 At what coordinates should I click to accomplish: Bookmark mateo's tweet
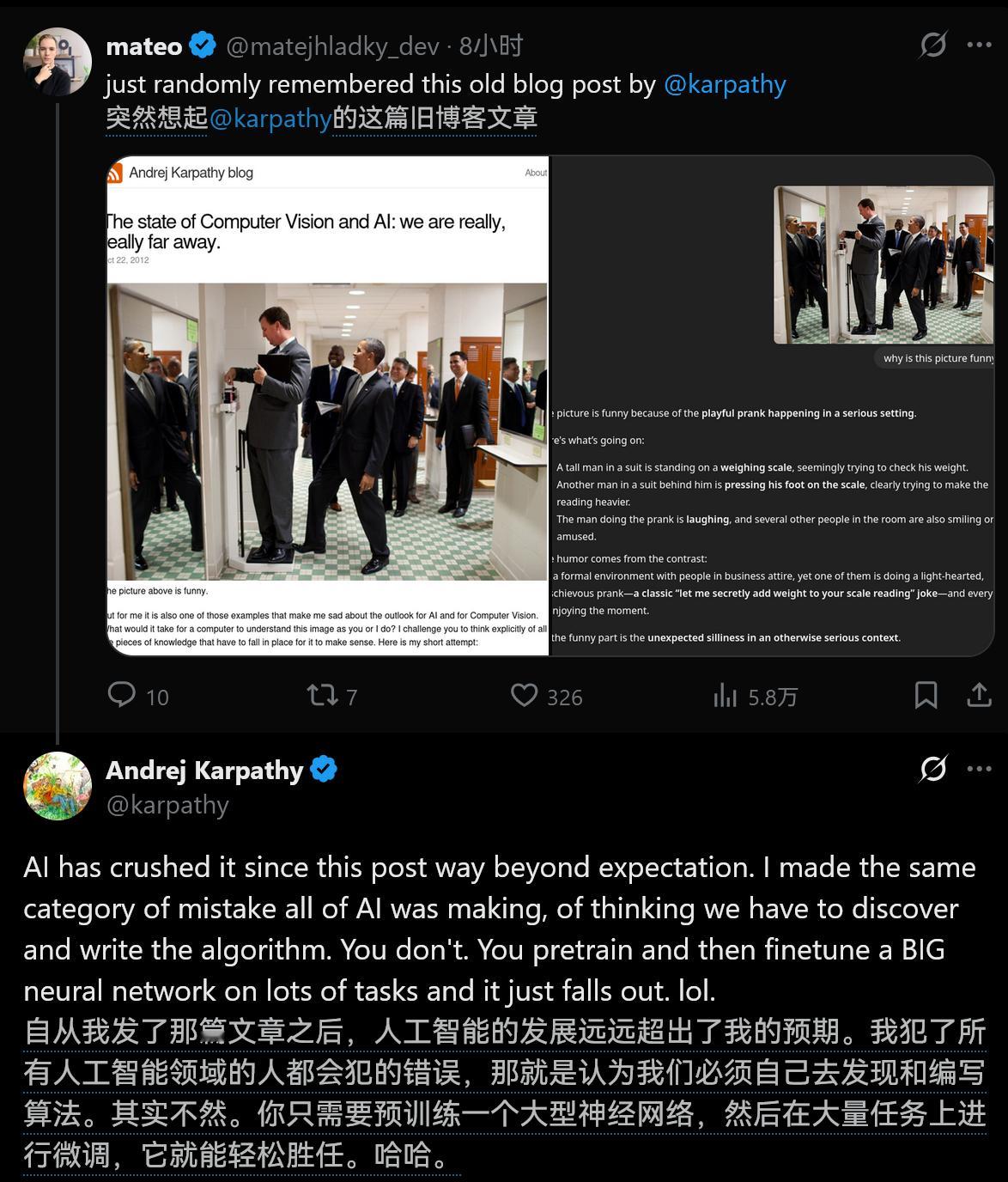926,695
